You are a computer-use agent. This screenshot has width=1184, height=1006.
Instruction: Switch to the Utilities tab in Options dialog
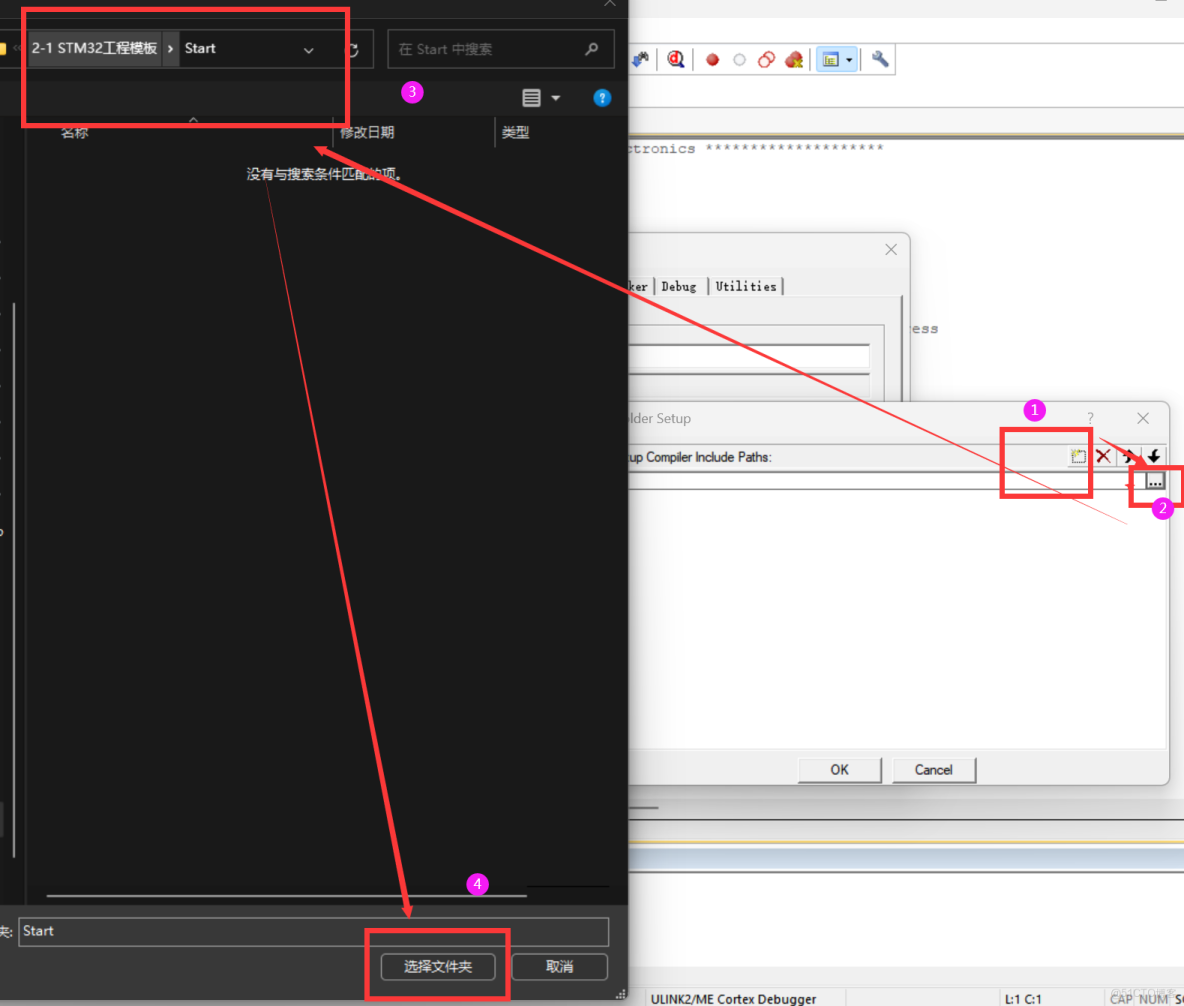[746, 286]
